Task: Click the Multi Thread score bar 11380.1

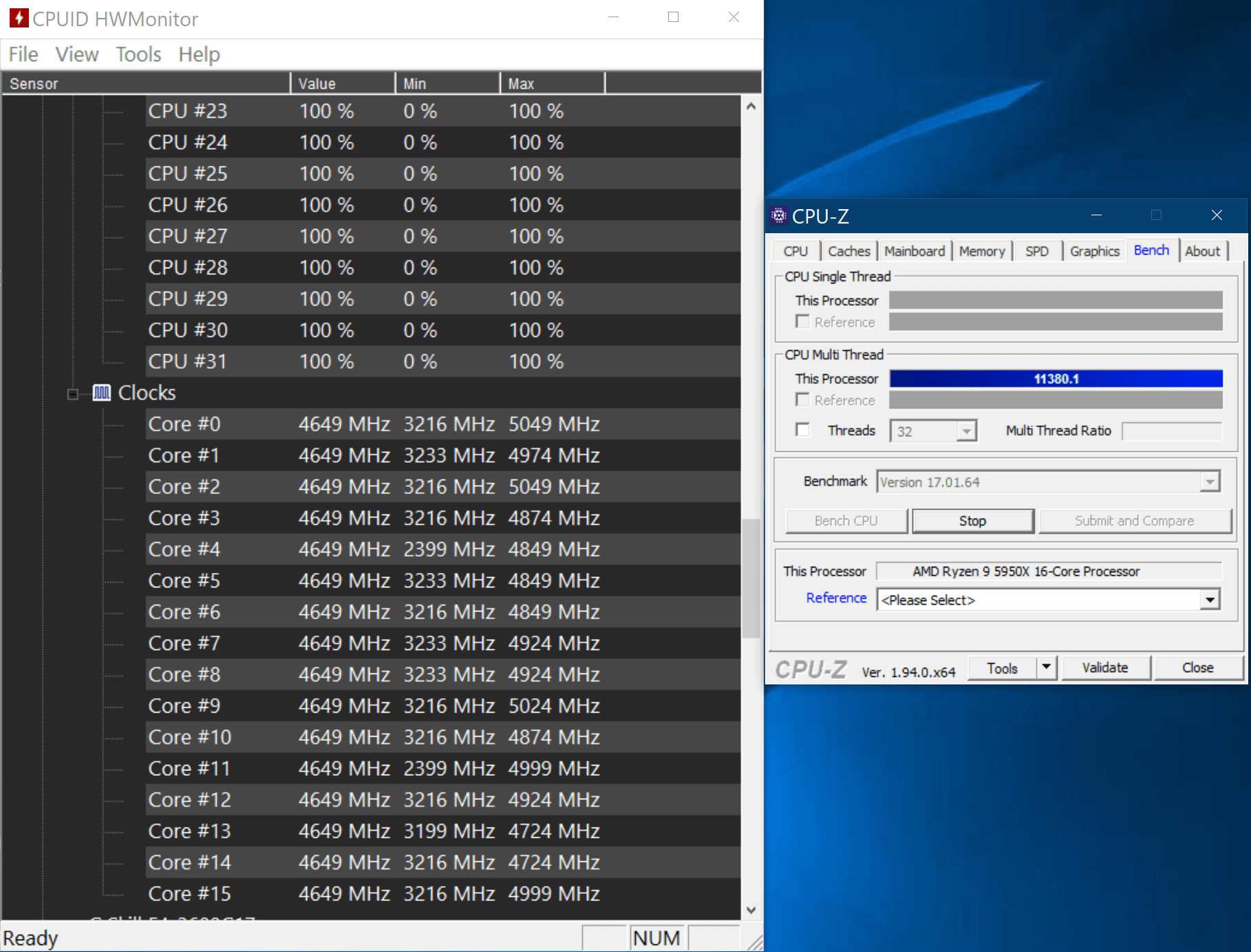Action: 1056,379
